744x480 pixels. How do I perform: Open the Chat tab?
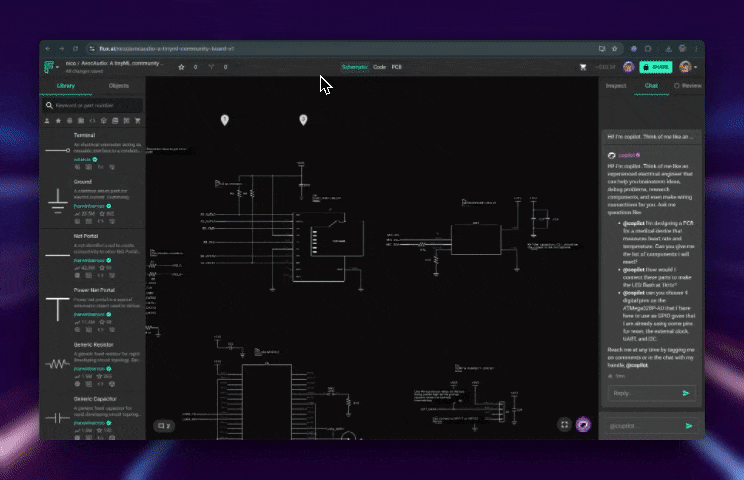coord(651,86)
